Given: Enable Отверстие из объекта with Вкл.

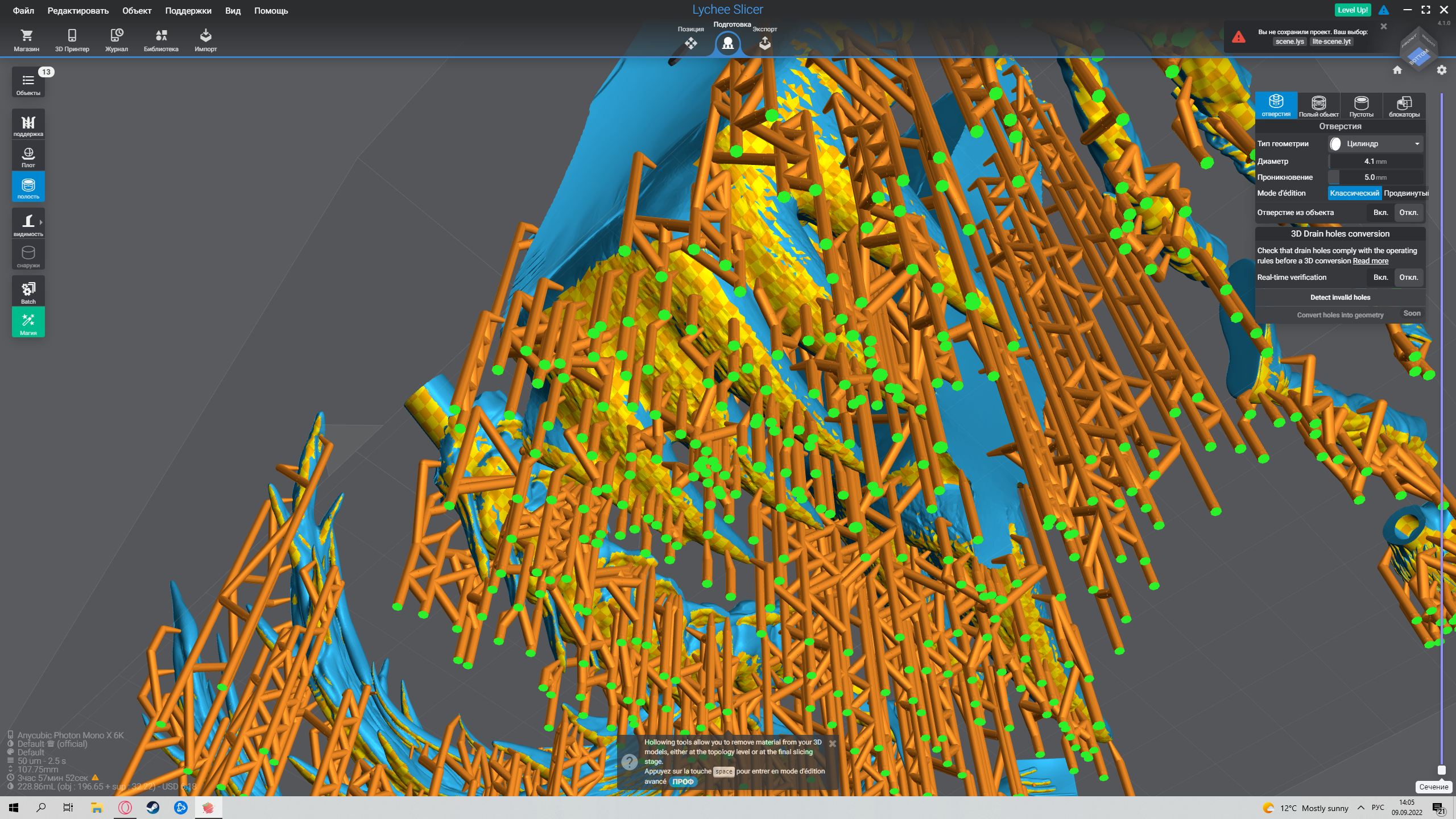Looking at the screenshot, I should (1380, 213).
